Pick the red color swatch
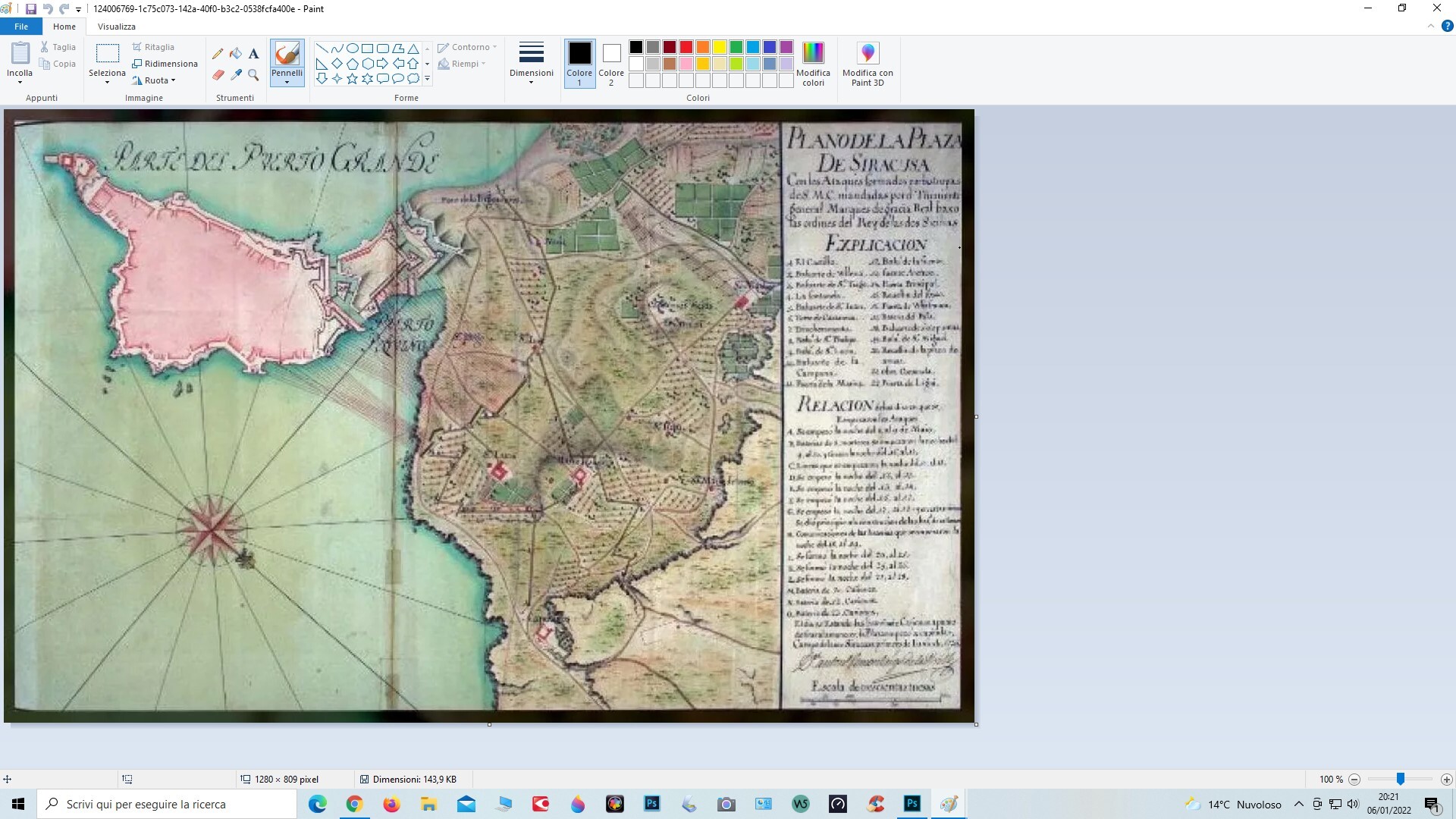Image resolution: width=1456 pixels, height=819 pixels. 686,47
